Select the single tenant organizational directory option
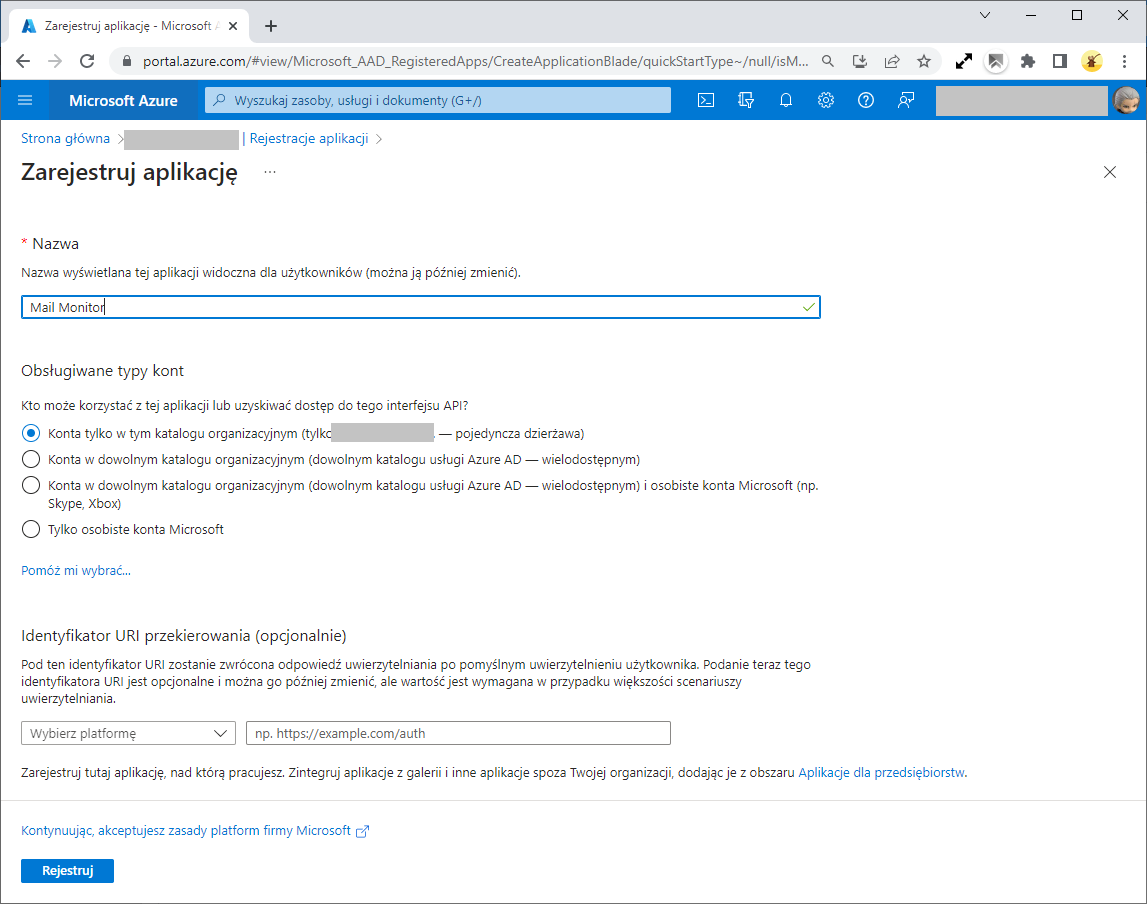 31,434
